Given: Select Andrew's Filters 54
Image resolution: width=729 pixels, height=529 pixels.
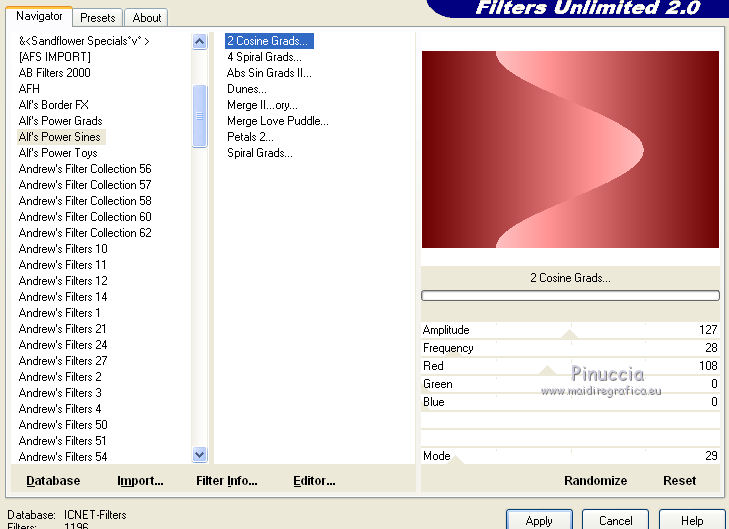Looking at the screenshot, I should pos(63,457).
